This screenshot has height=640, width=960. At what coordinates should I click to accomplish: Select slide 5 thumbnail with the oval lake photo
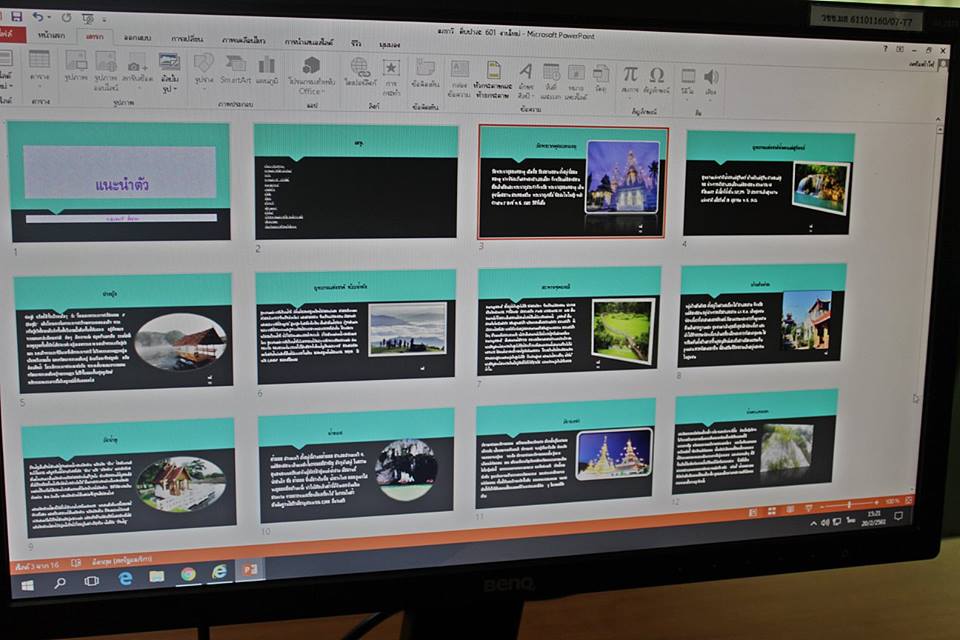123,333
